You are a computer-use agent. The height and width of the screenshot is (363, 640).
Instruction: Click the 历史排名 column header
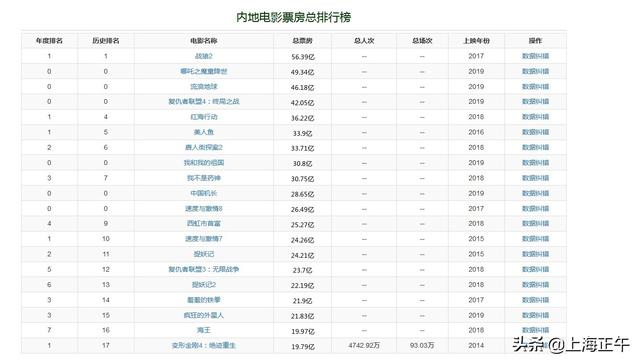[x=106, y=41]
